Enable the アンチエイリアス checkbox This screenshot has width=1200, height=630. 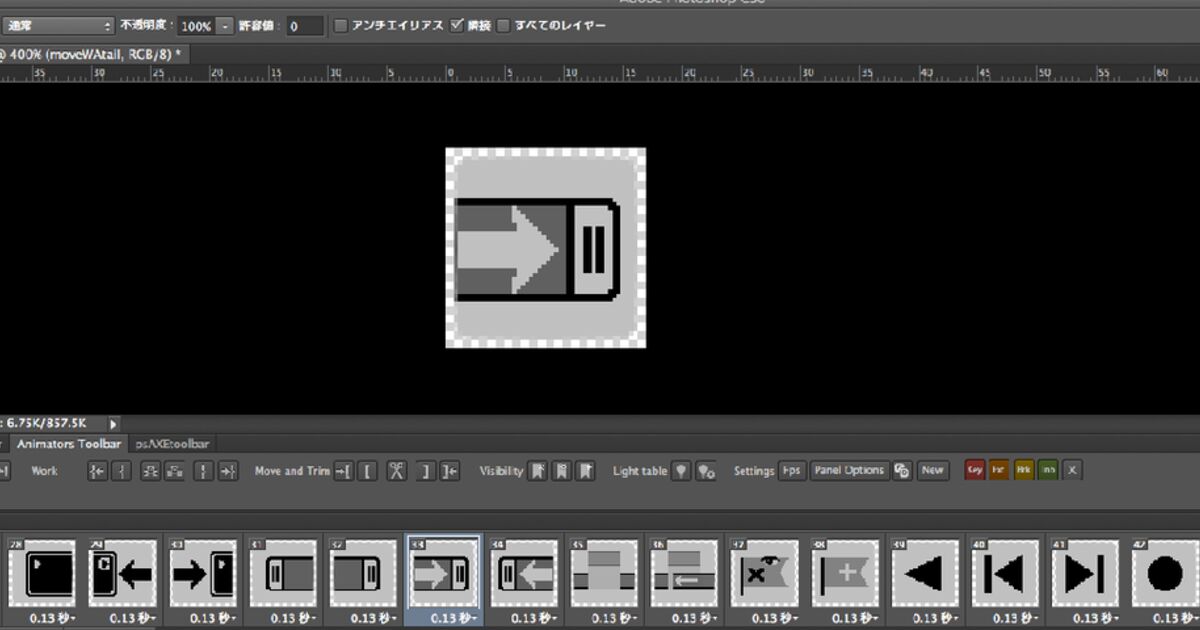[340, 25]
